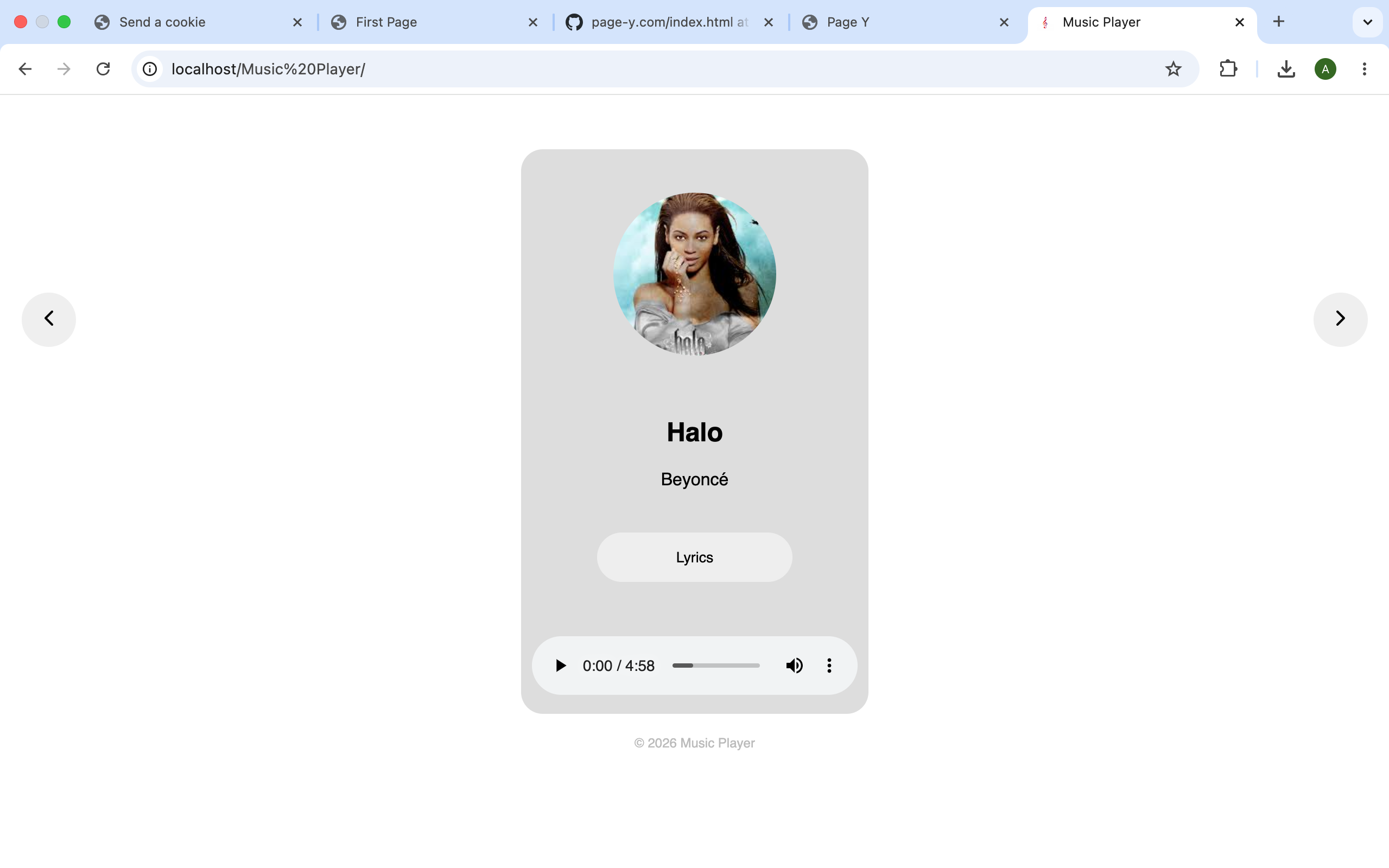1389x868 pixels.
Task: Click the Halo album artwork
Action: [x=694, y=274]
